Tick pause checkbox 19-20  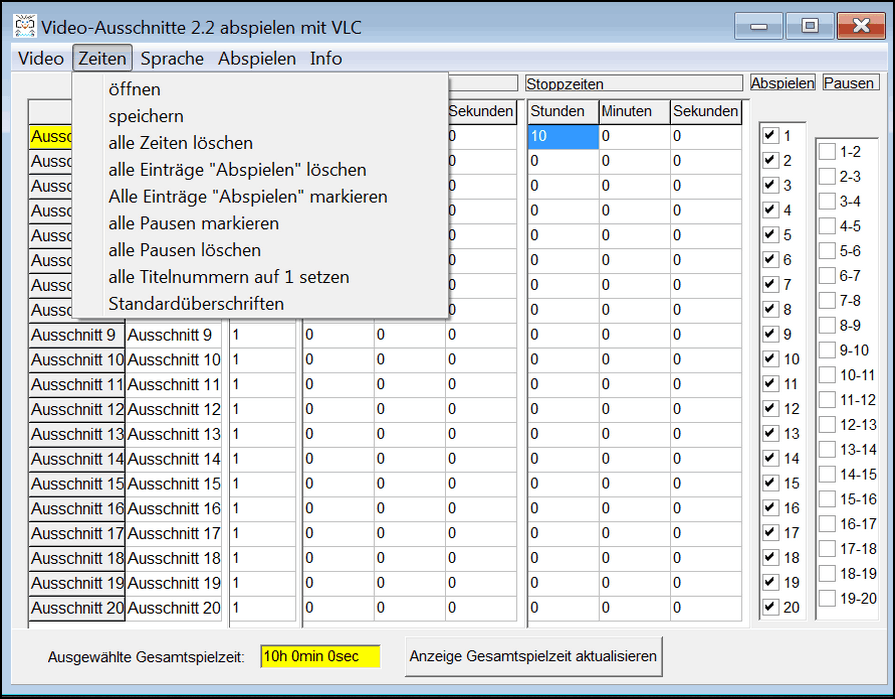(x=828, y=599)
